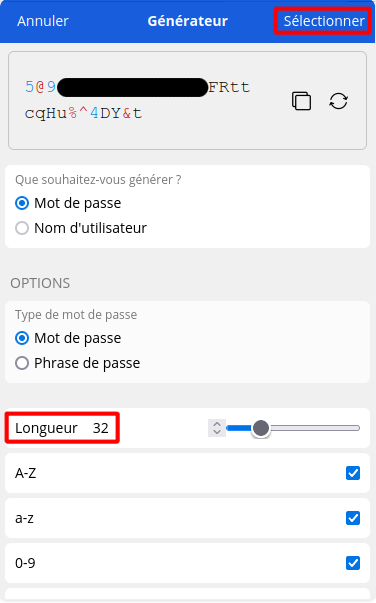The height and width of the screenshot is (603, 376).
Task: Confirm with the Sélectionner button
Action: (x=324, y=21)
